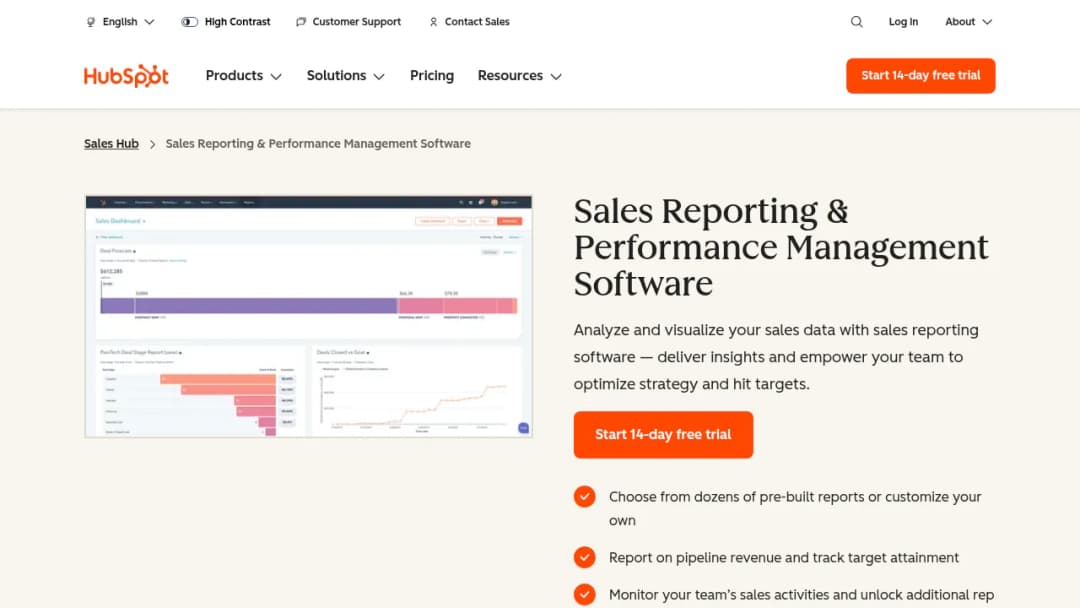Toggle the High Contrast switch
Viewport: 1080px width, 608px height.
click(x=189, y=22)
